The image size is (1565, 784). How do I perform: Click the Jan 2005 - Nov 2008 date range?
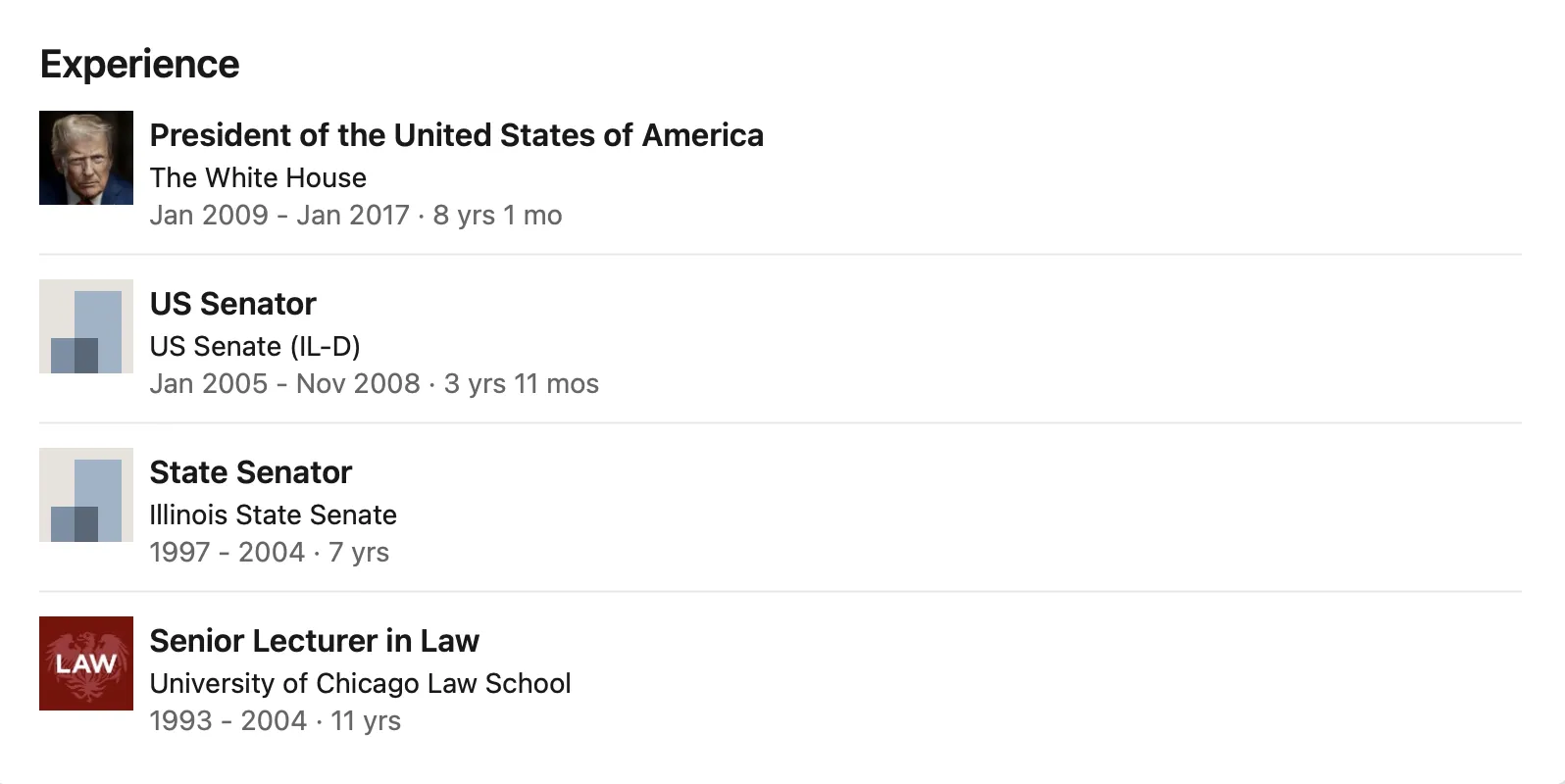(x=284, y=384)
